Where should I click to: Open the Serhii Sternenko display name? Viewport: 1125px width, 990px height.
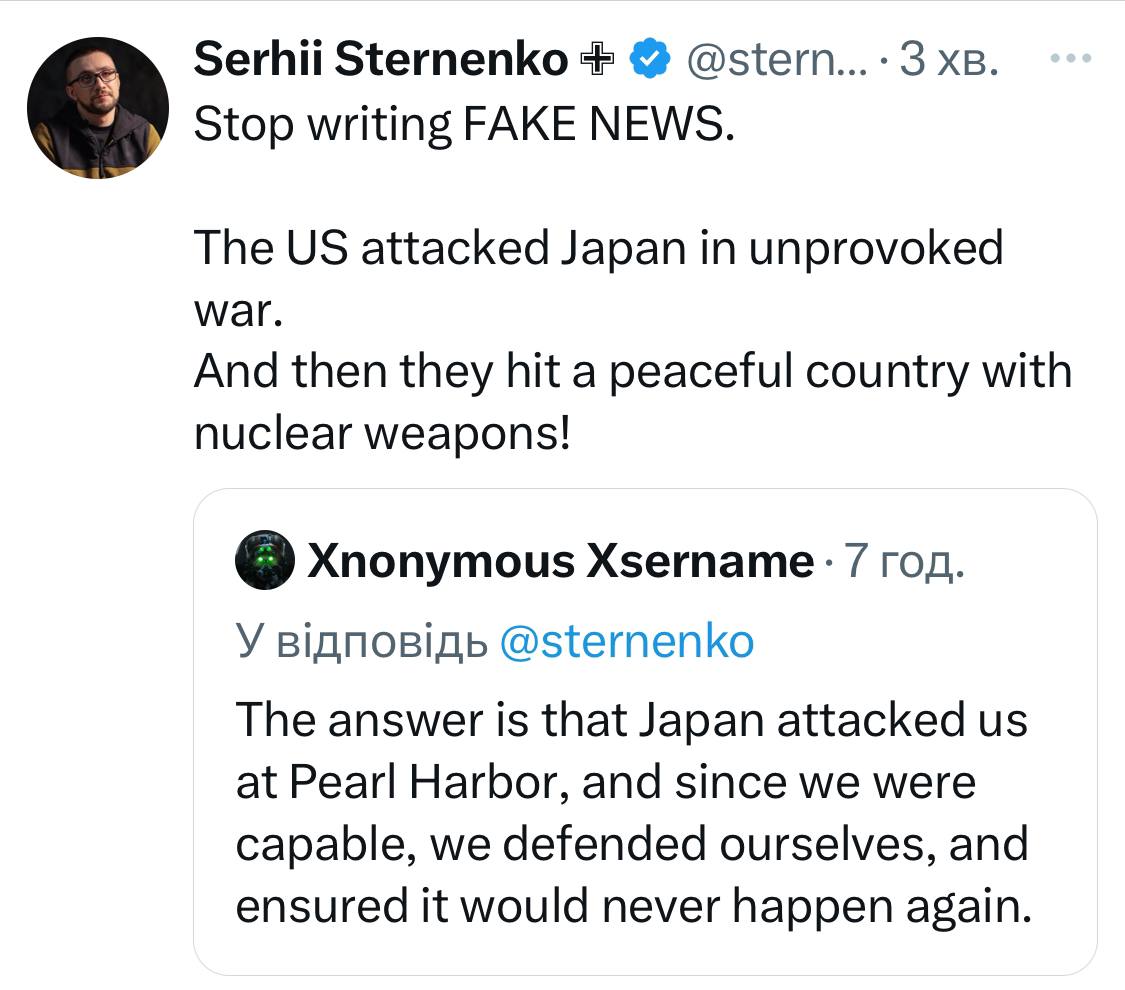click(x=380, y=61)
